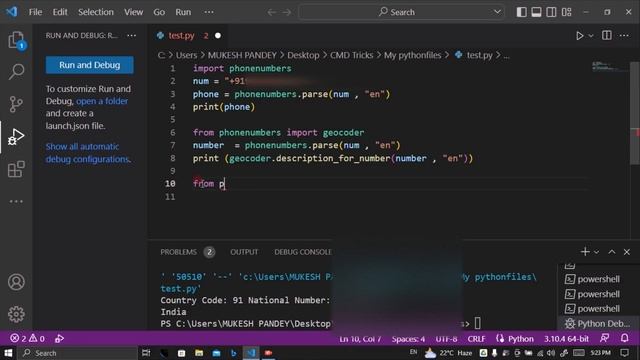The height and width of the screenshot is (360, 640).
Task: Open the Edit menu
Action: pos(60,12)
